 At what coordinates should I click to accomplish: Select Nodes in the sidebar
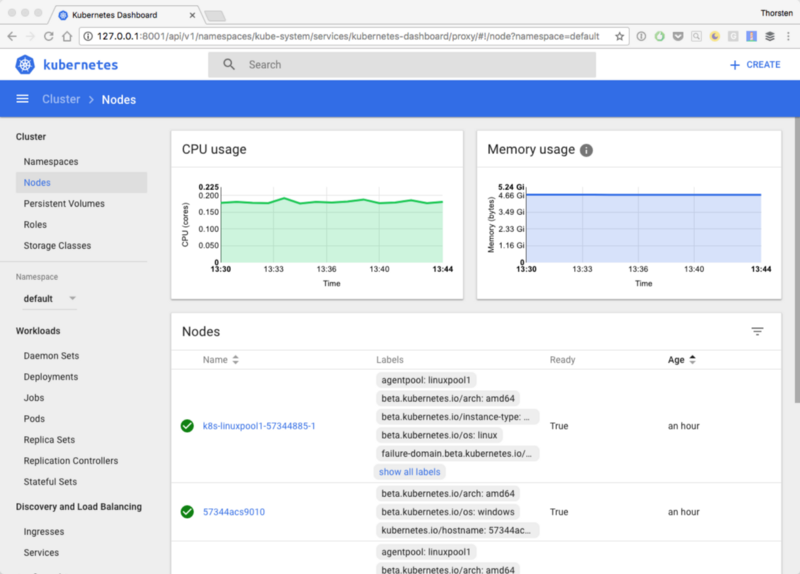coord(81,183)
